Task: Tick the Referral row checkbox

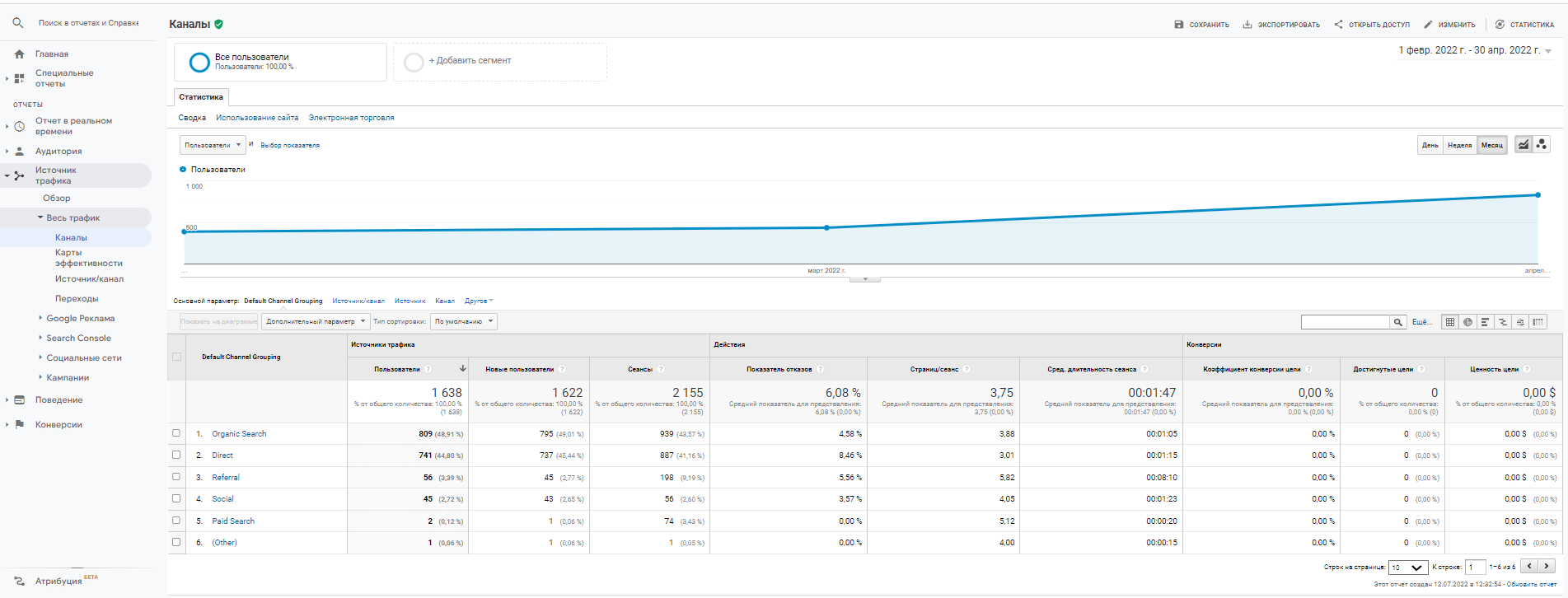Action: (x=176, y=477)
